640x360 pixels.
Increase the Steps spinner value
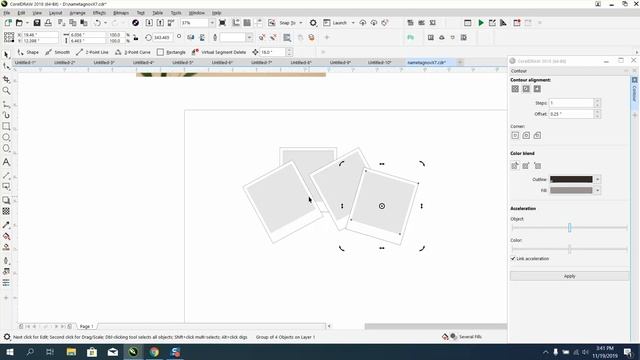click(597, 100)
